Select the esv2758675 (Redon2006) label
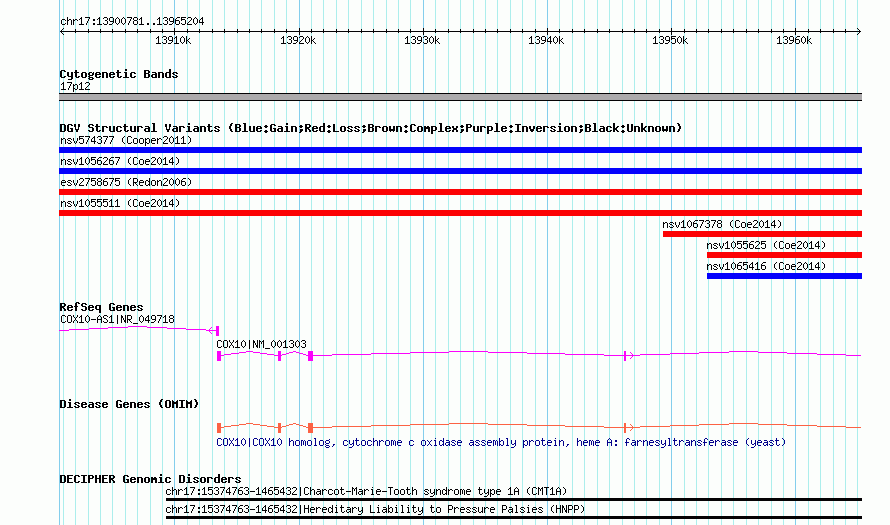The height and width of the screenshot is (525, 890). click(x=126, y=182)
